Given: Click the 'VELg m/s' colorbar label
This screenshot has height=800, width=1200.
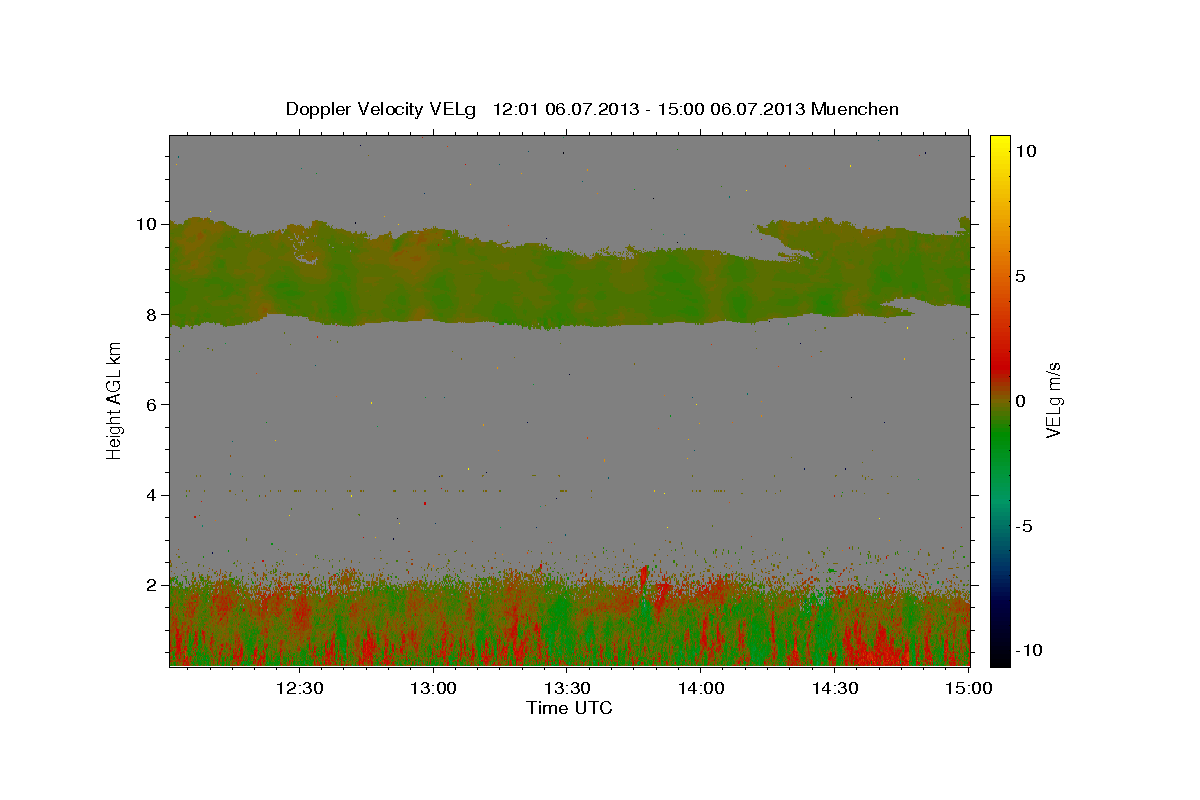Looking at the screenshot, I should point(1054,400).
